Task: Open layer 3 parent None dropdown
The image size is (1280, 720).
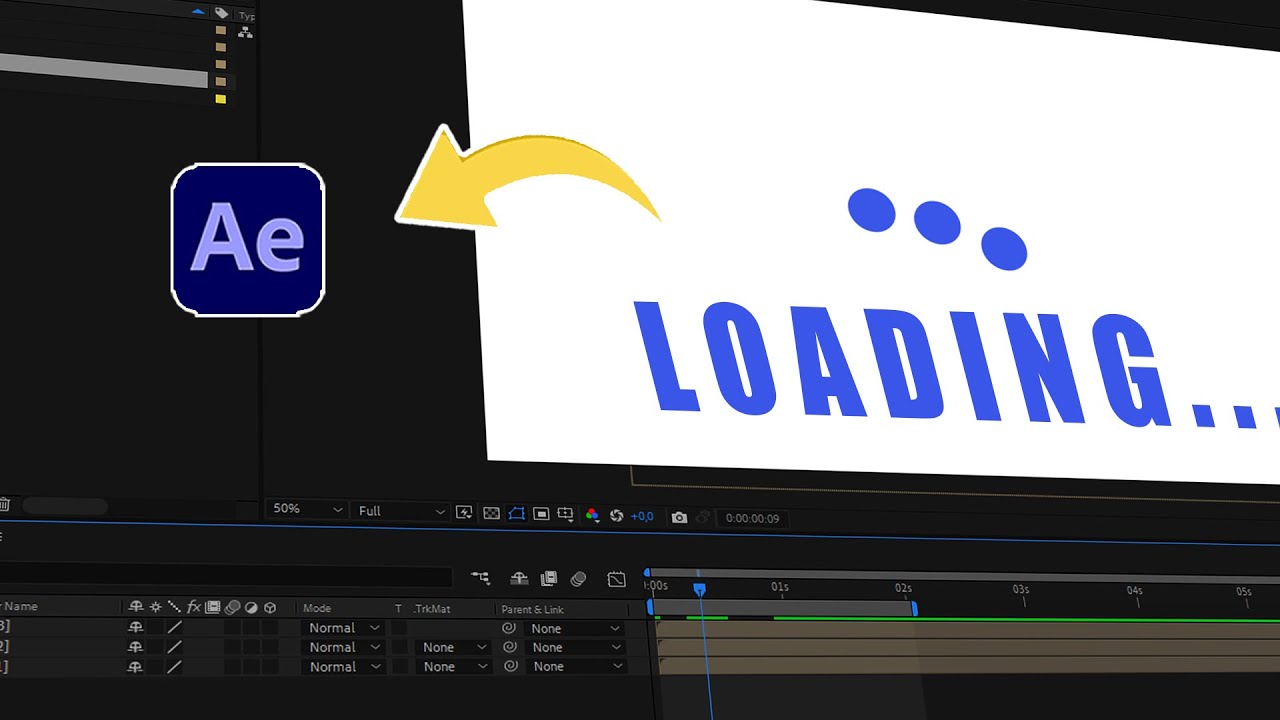Action: [575, 628]
